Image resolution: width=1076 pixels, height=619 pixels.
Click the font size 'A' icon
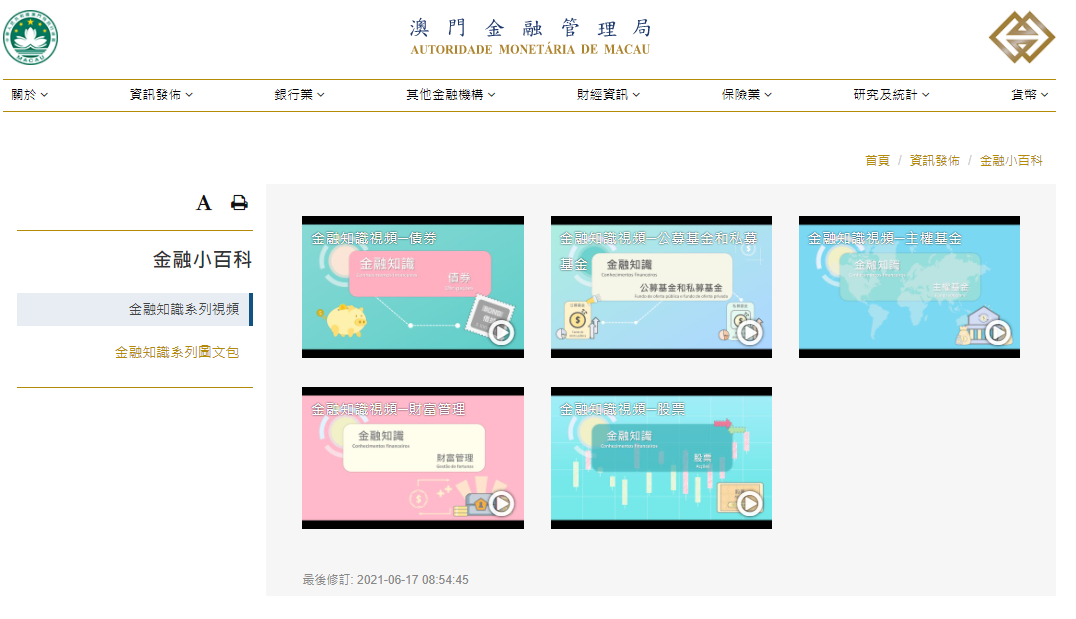pyautogui.click(x=204, y=203)
